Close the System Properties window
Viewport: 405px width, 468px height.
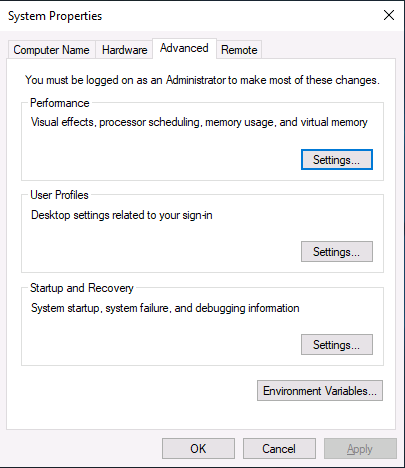[389, 15]
